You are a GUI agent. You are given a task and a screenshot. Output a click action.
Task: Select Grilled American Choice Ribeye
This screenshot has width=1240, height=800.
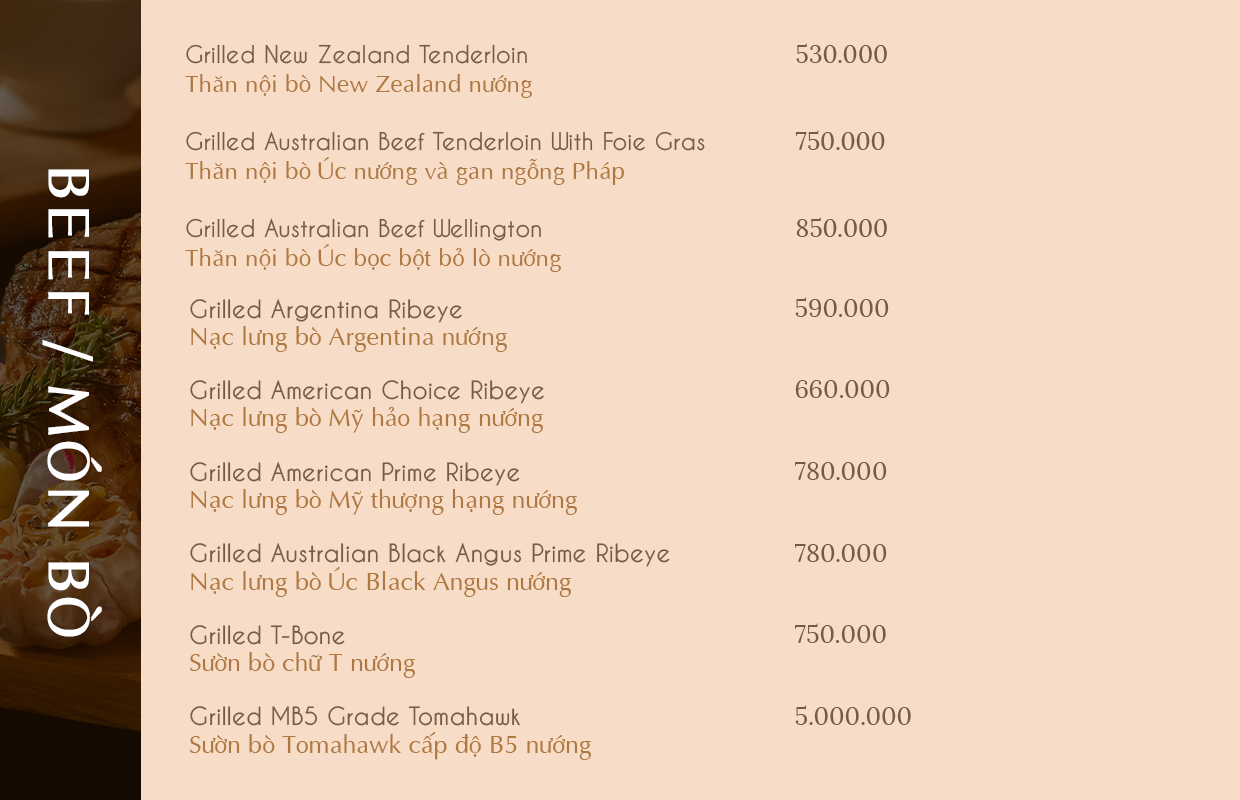[x=367, y=391]
